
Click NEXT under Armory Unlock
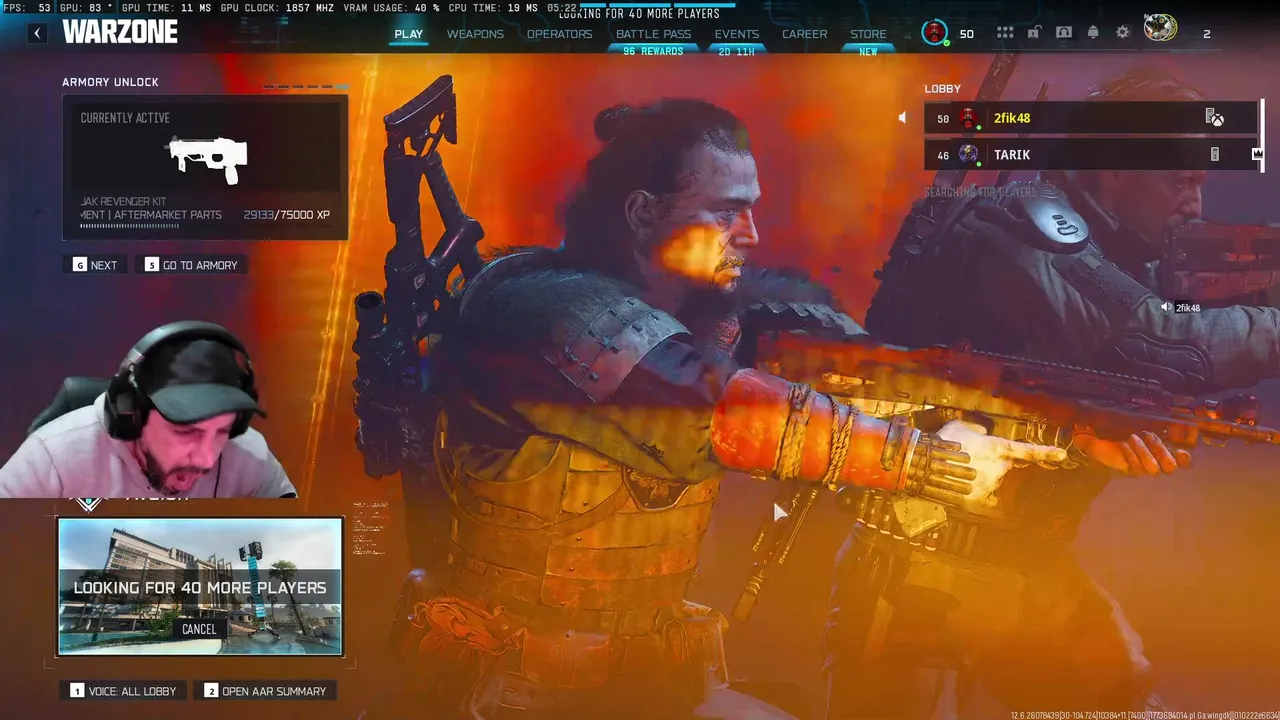pos(95,265)
